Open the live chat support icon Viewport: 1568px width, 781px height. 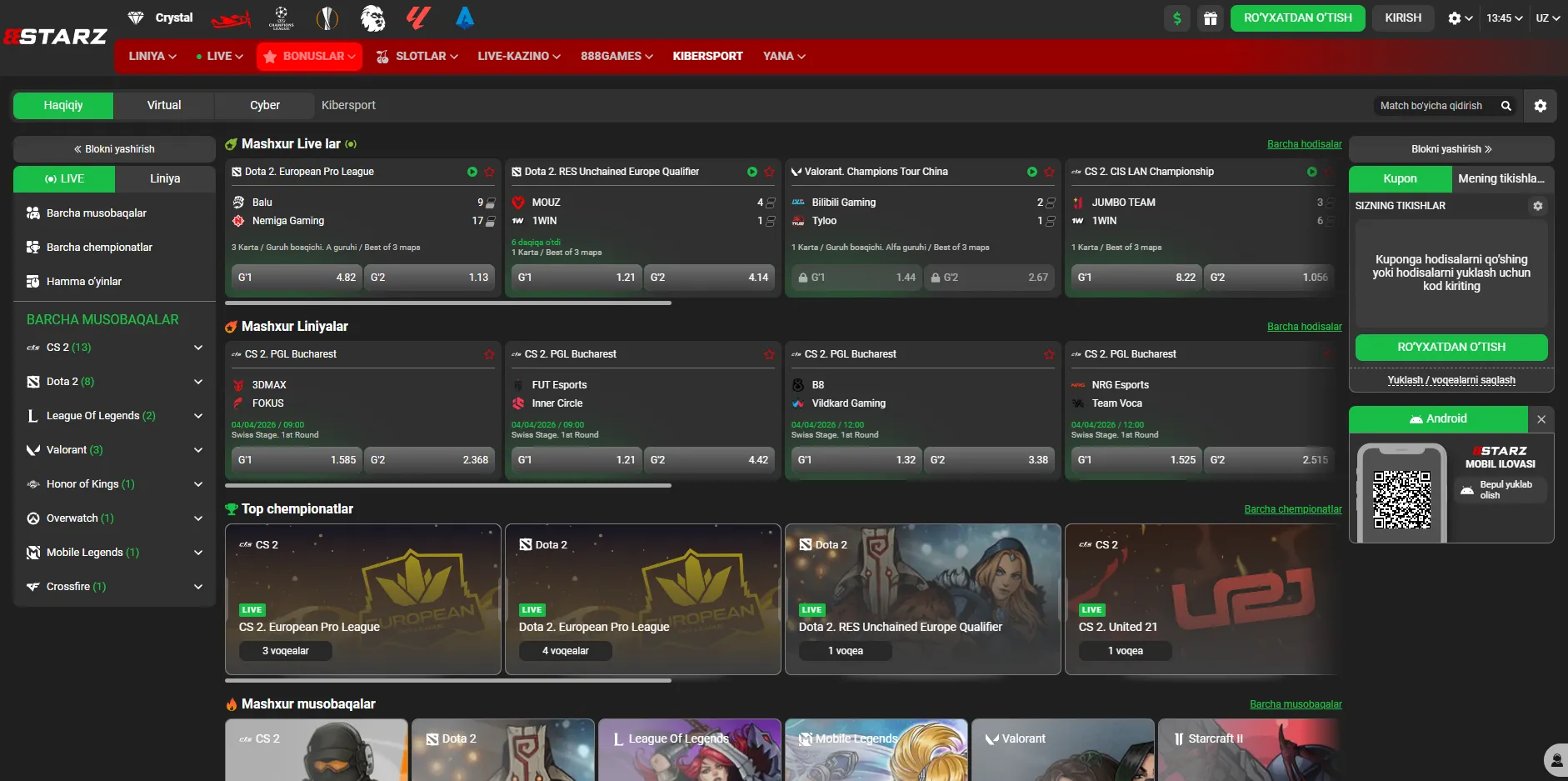click(x=1556, y=760)
